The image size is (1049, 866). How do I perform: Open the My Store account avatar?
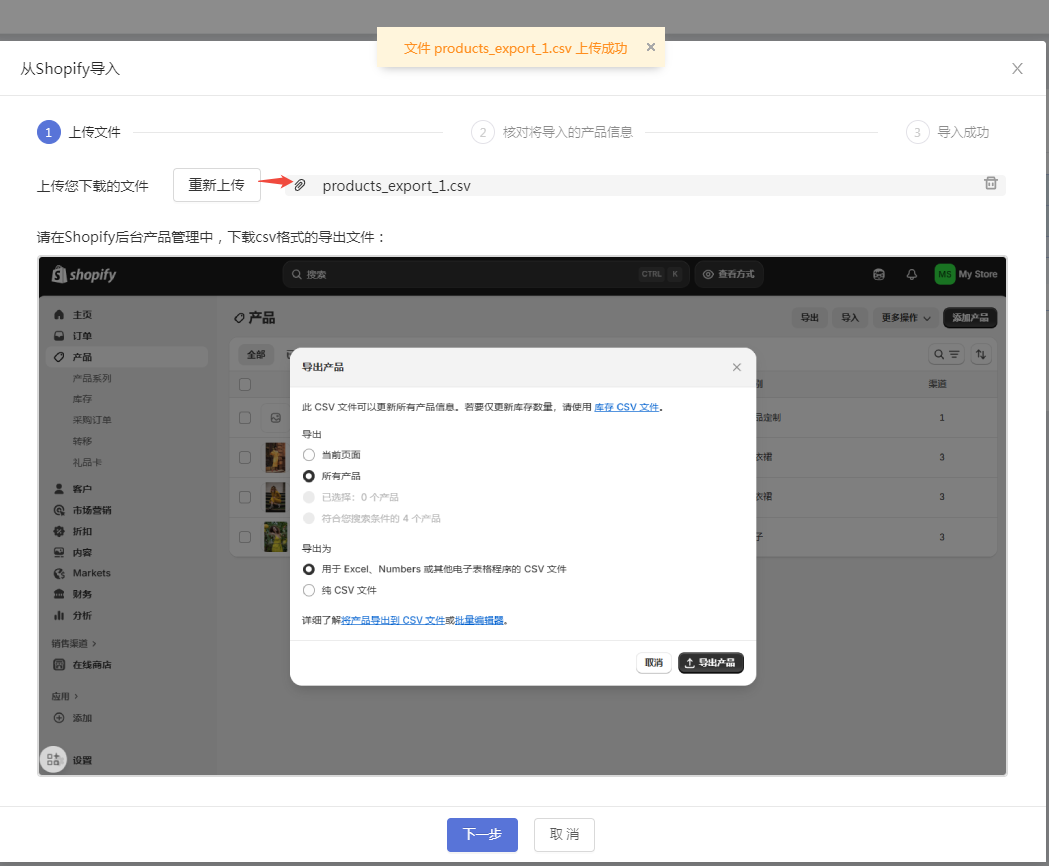(945, 274)
